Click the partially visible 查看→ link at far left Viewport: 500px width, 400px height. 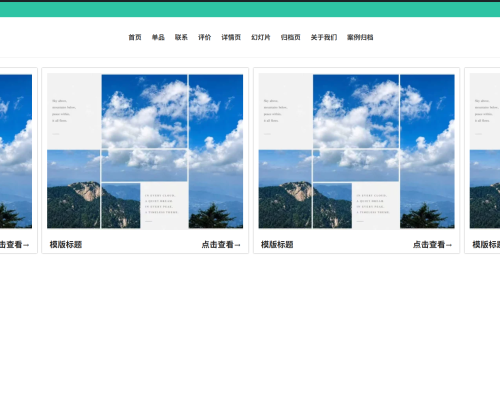[15, 245]
